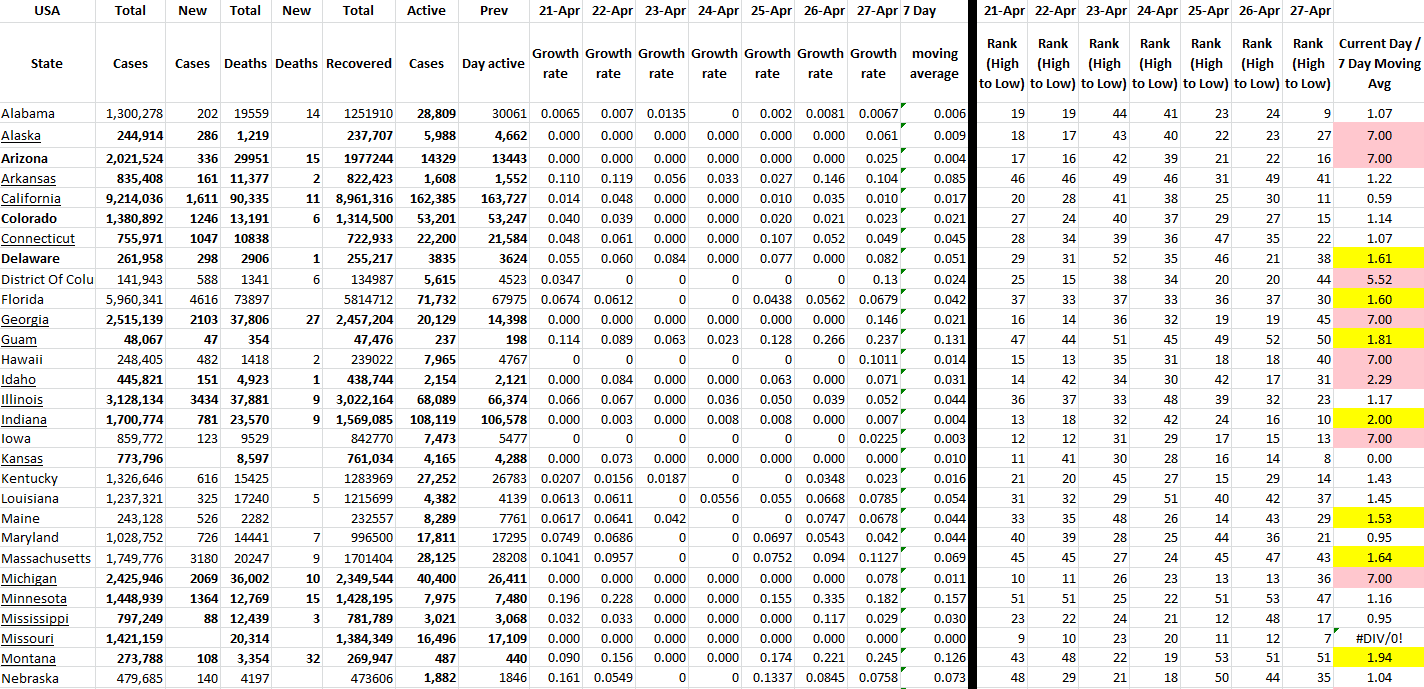Click the 'Day active' header cell
Image resolution: width=1424 pixels, height=689 pixels.
[x=493, y=63]
